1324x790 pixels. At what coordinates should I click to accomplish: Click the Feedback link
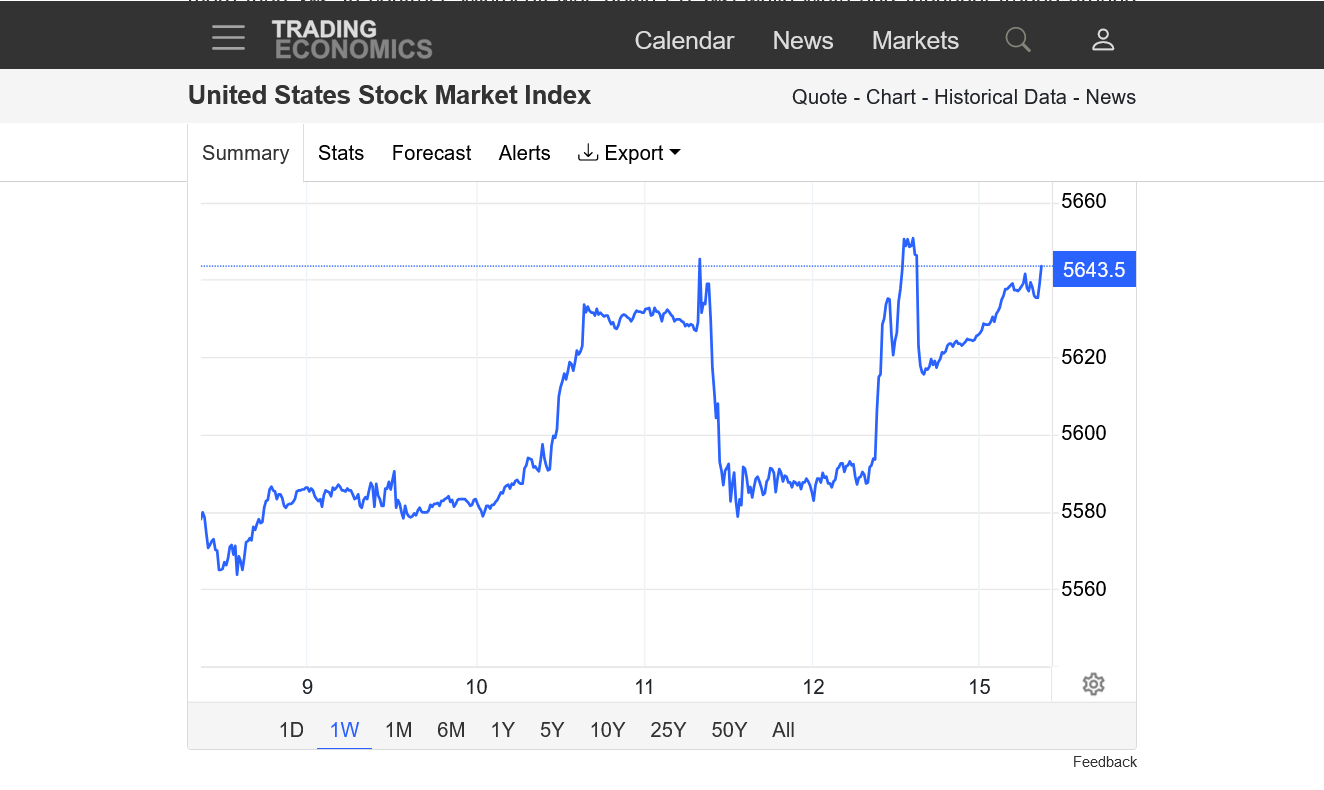tap(1105, 762)
